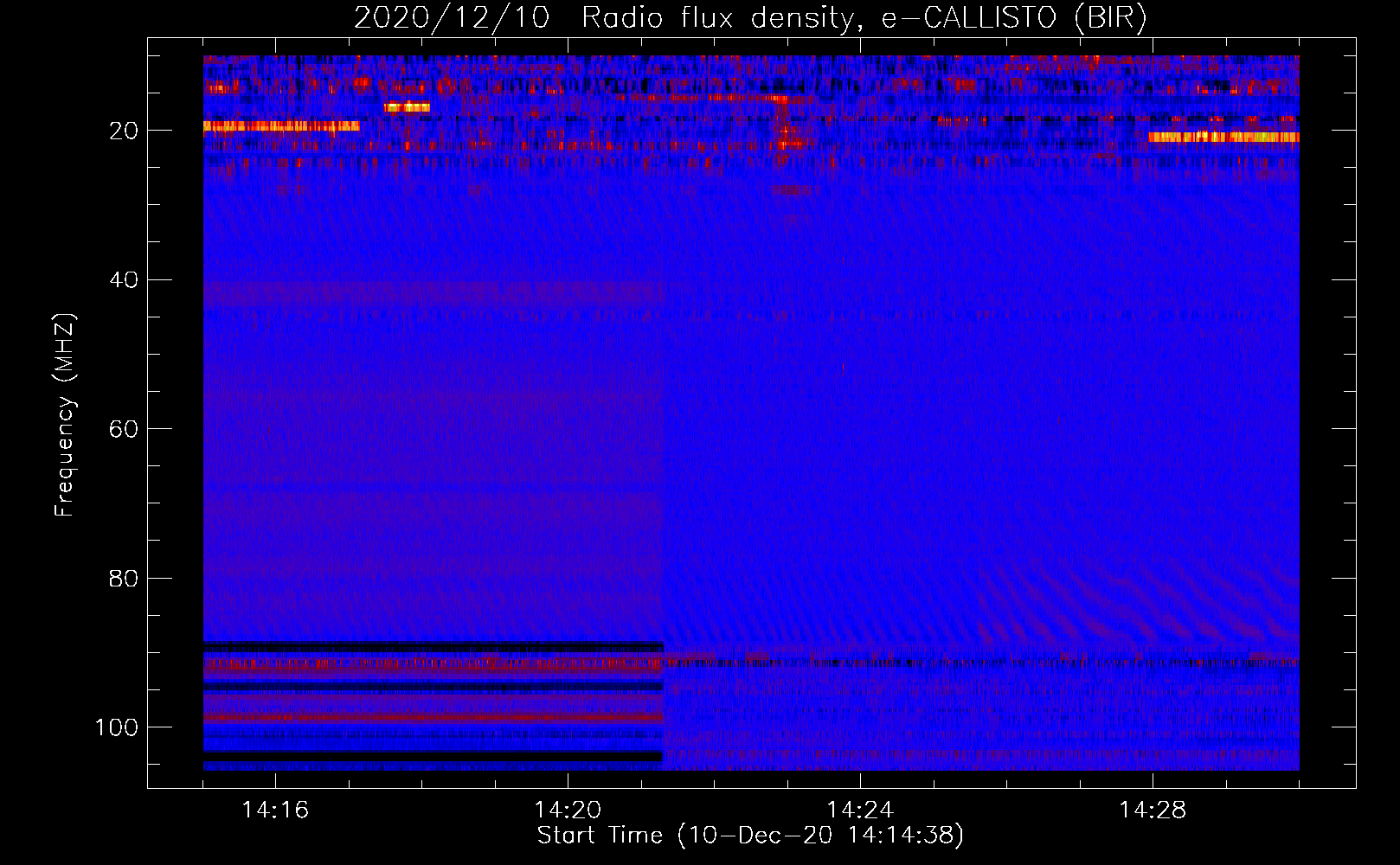Click the '14:16' time tick label
The height and width of the screenshot is (865, 1400).
(275, 810)
